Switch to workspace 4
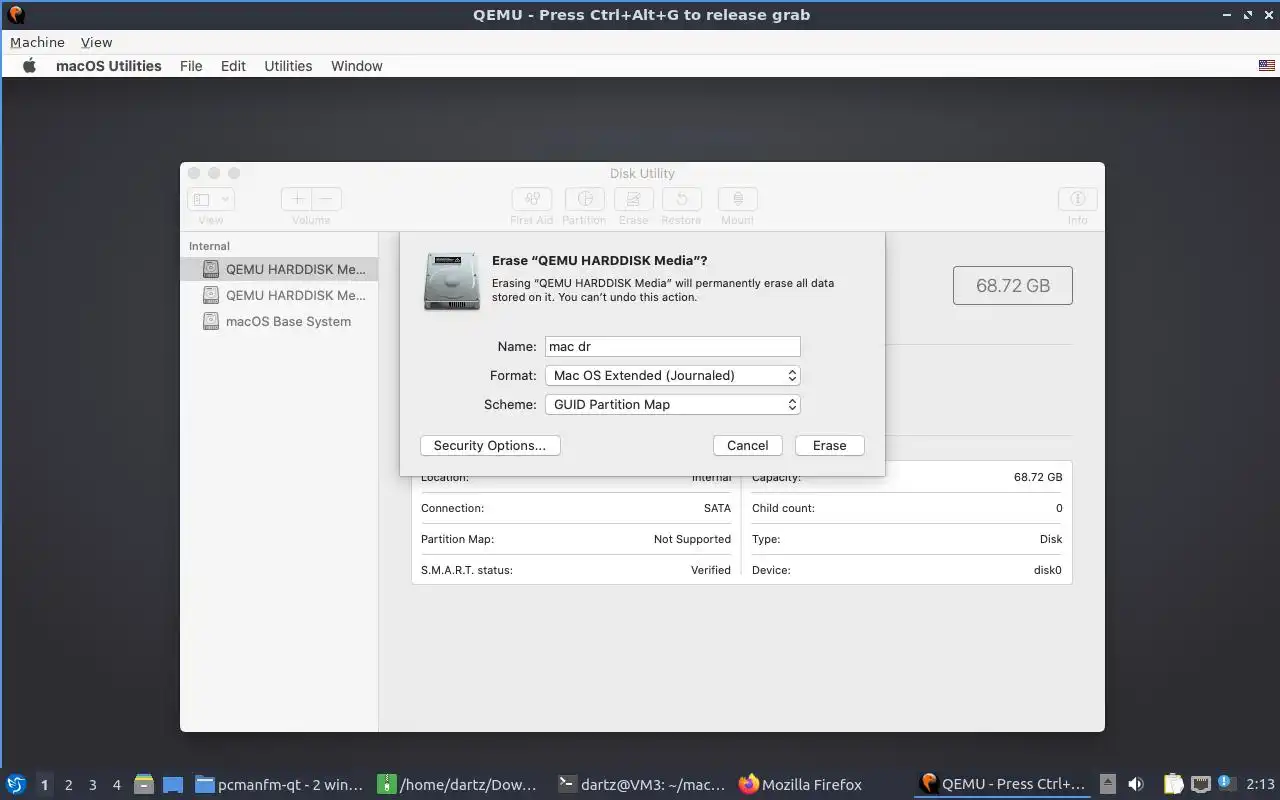This screenshot has width=1280, height=800. click(116, 785)
